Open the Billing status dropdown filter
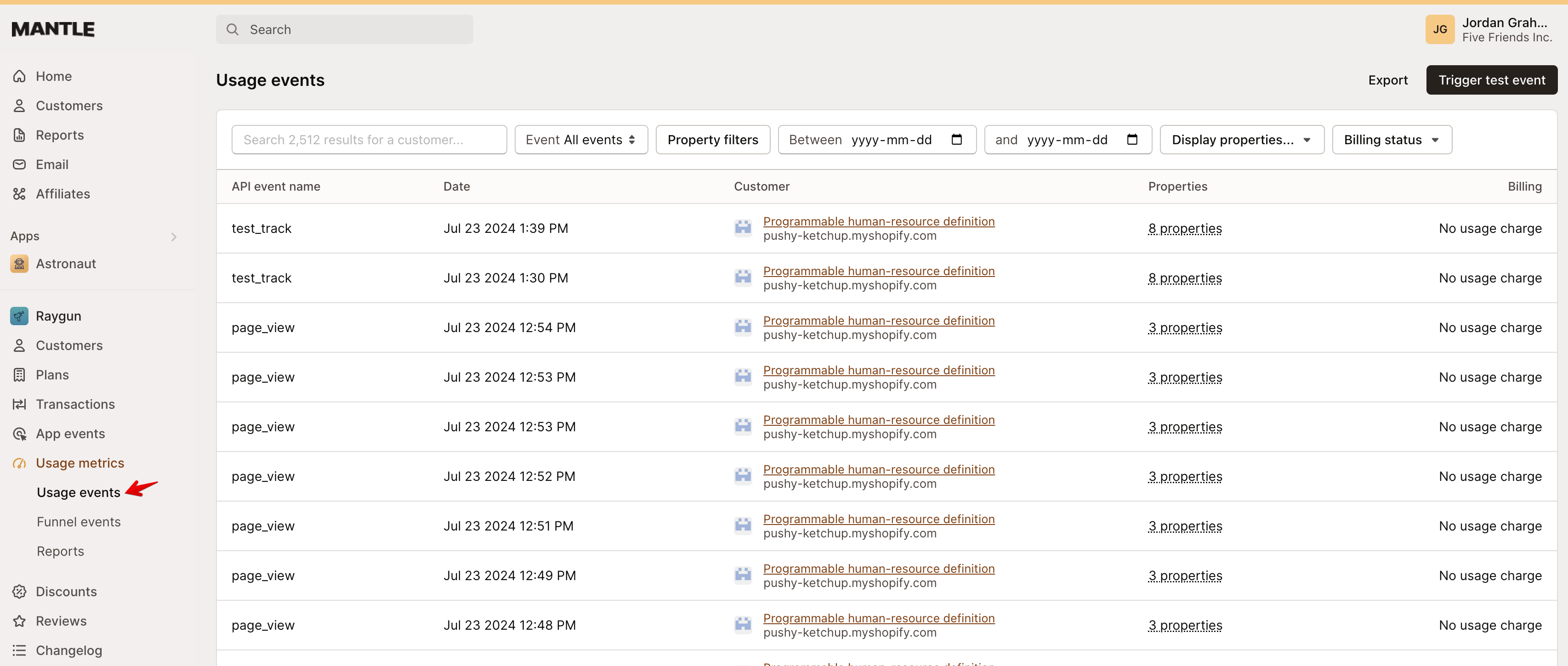Screen dimensions: 1568x666 coord(1391,139)
